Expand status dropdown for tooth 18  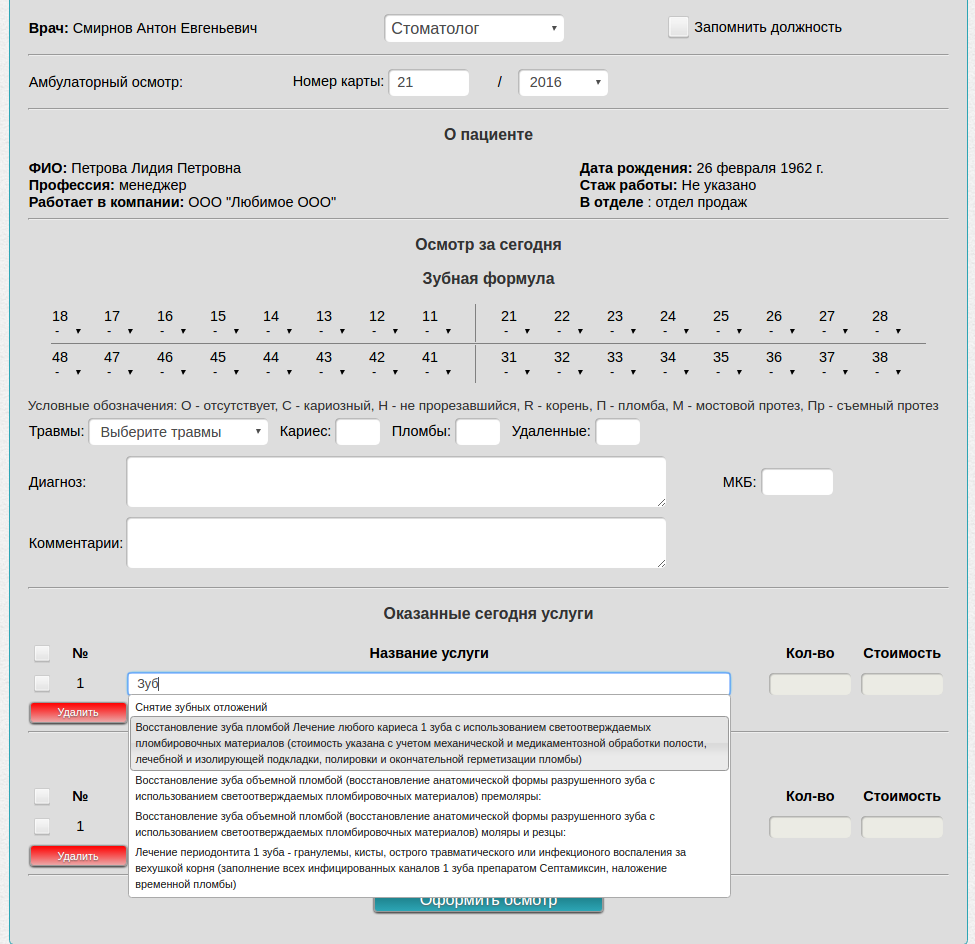(x=68, y=331)
